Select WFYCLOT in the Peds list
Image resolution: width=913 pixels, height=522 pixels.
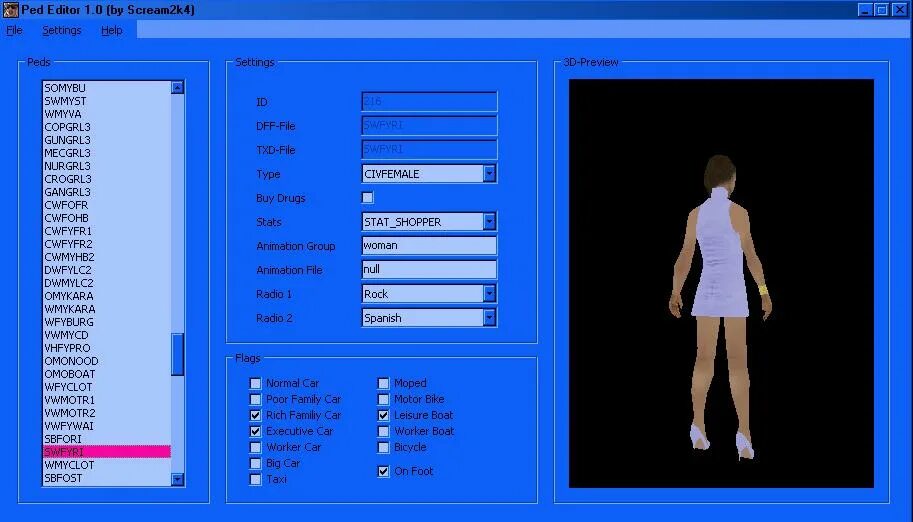click(x=107, y=387)
